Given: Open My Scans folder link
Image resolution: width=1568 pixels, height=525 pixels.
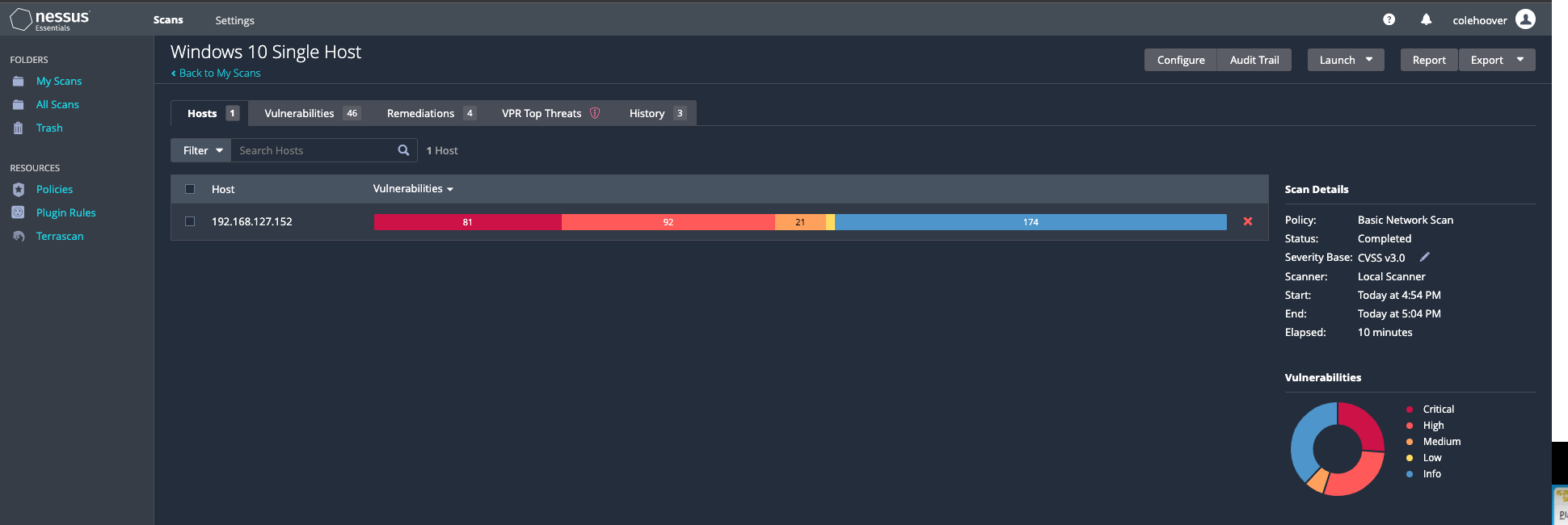Looking at the screenshot, I should point(59,82).
